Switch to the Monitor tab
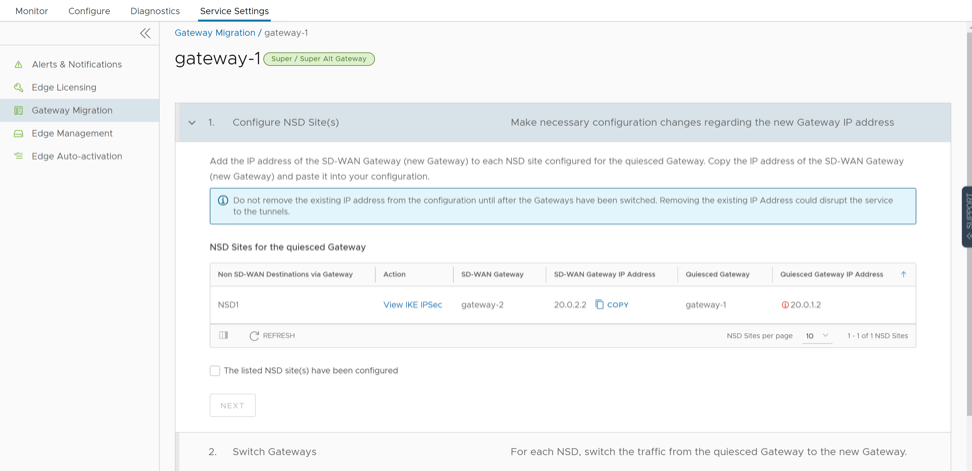The width and height of the screenshot is (972, 471). coord(32,11)
